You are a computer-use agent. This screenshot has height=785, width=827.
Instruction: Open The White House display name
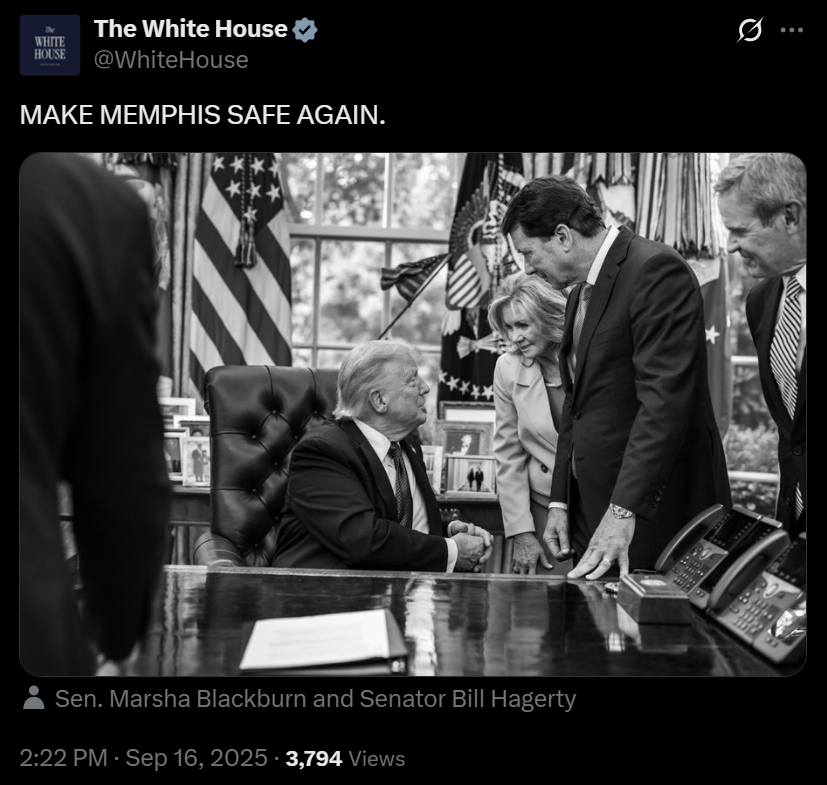click(190, 29)
